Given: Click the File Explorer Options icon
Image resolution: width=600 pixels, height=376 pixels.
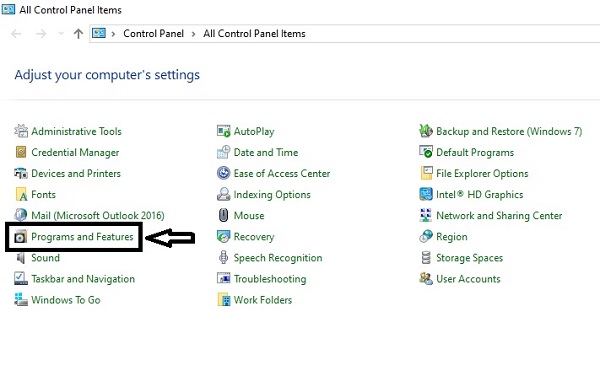Looking at the screenshot, I should point(426,173).
